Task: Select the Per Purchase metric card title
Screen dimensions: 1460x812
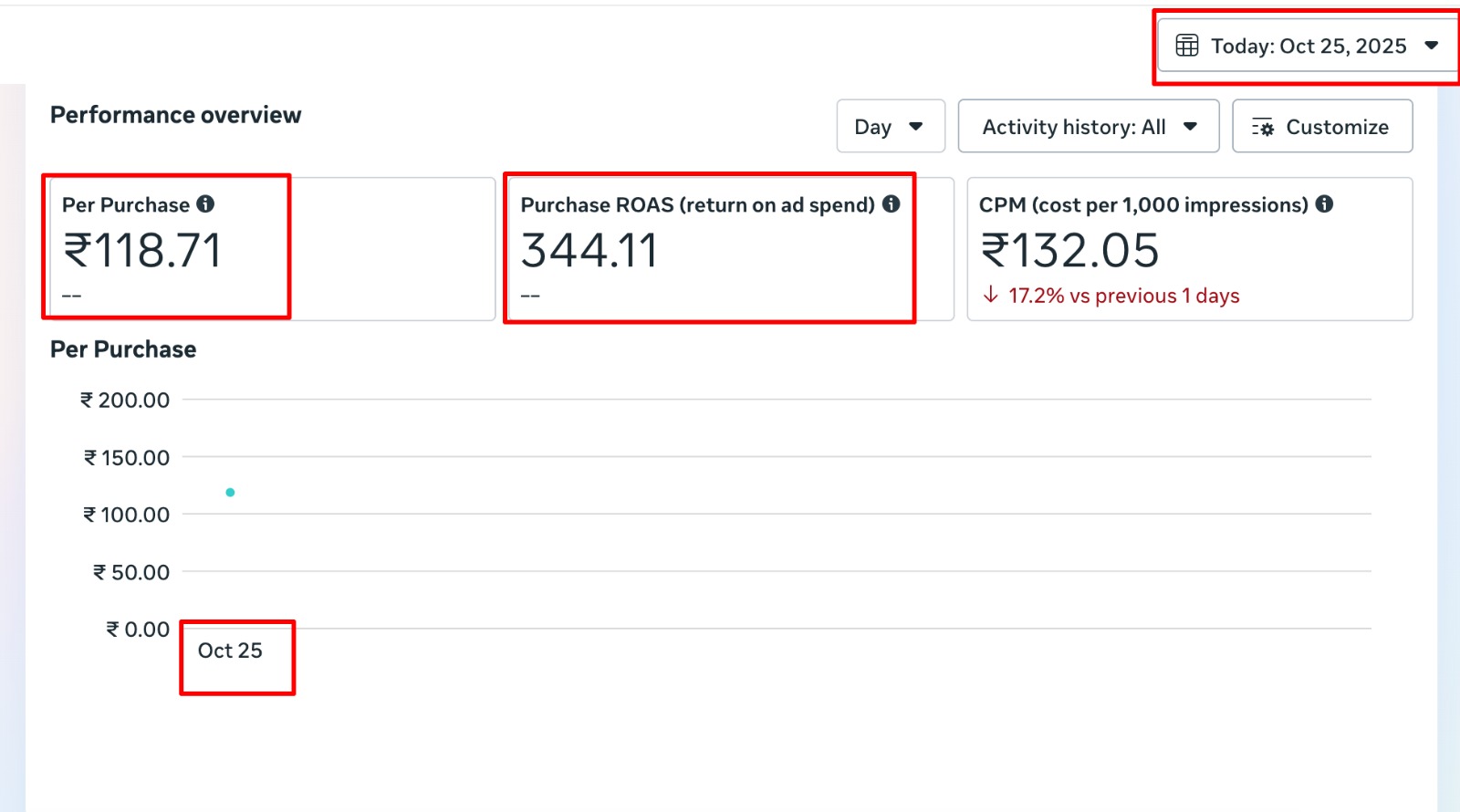Action: pyautogui.click(x=126, y=205)
